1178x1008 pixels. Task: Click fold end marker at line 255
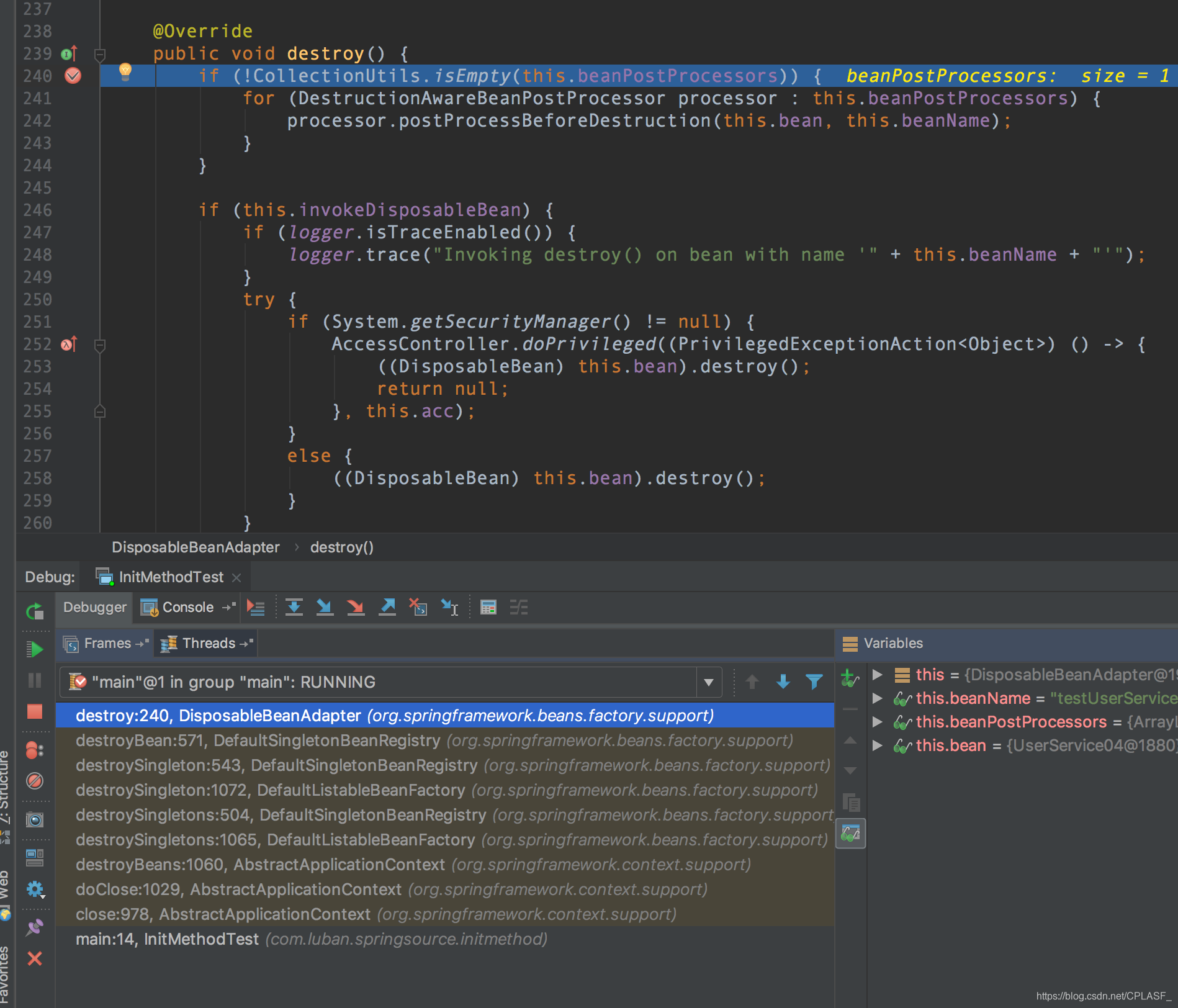pos(99,412)
